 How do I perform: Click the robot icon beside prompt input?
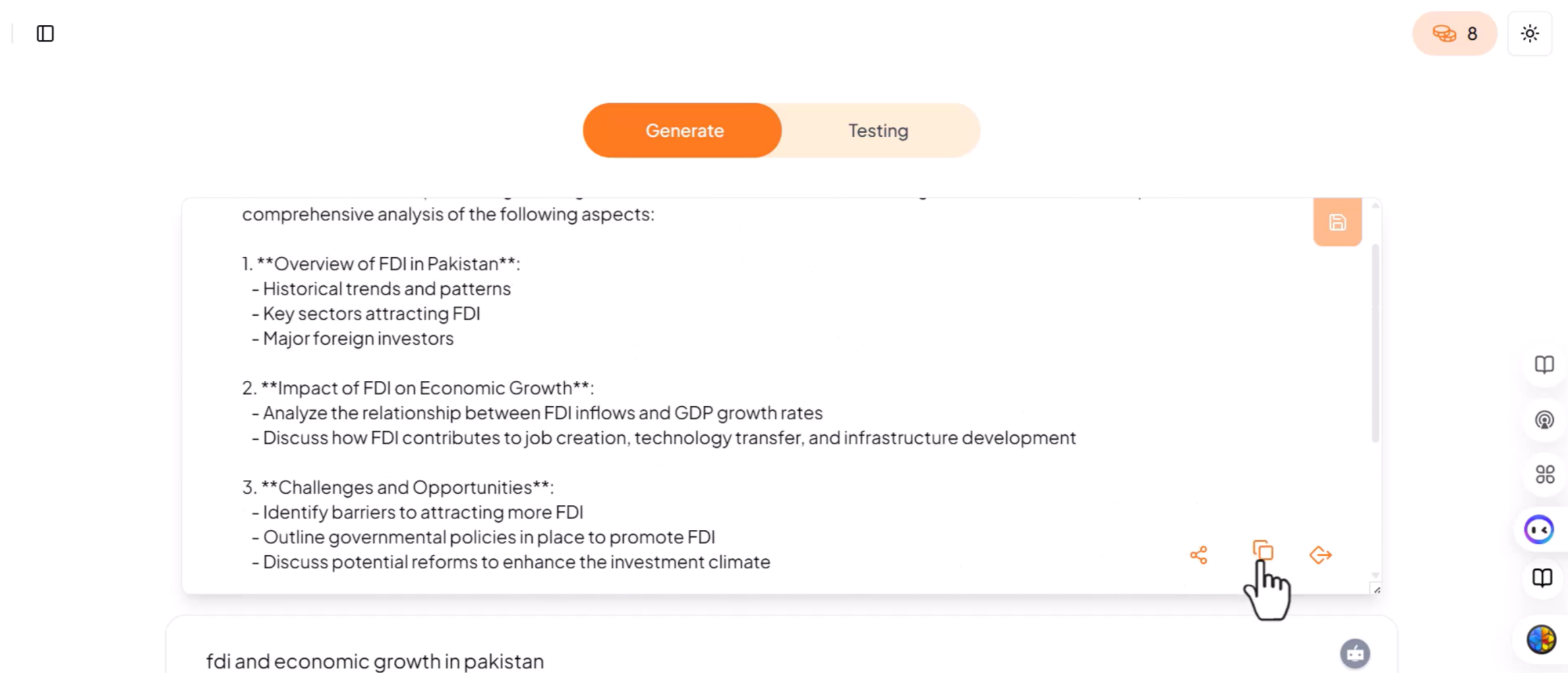pos(1355,653)
